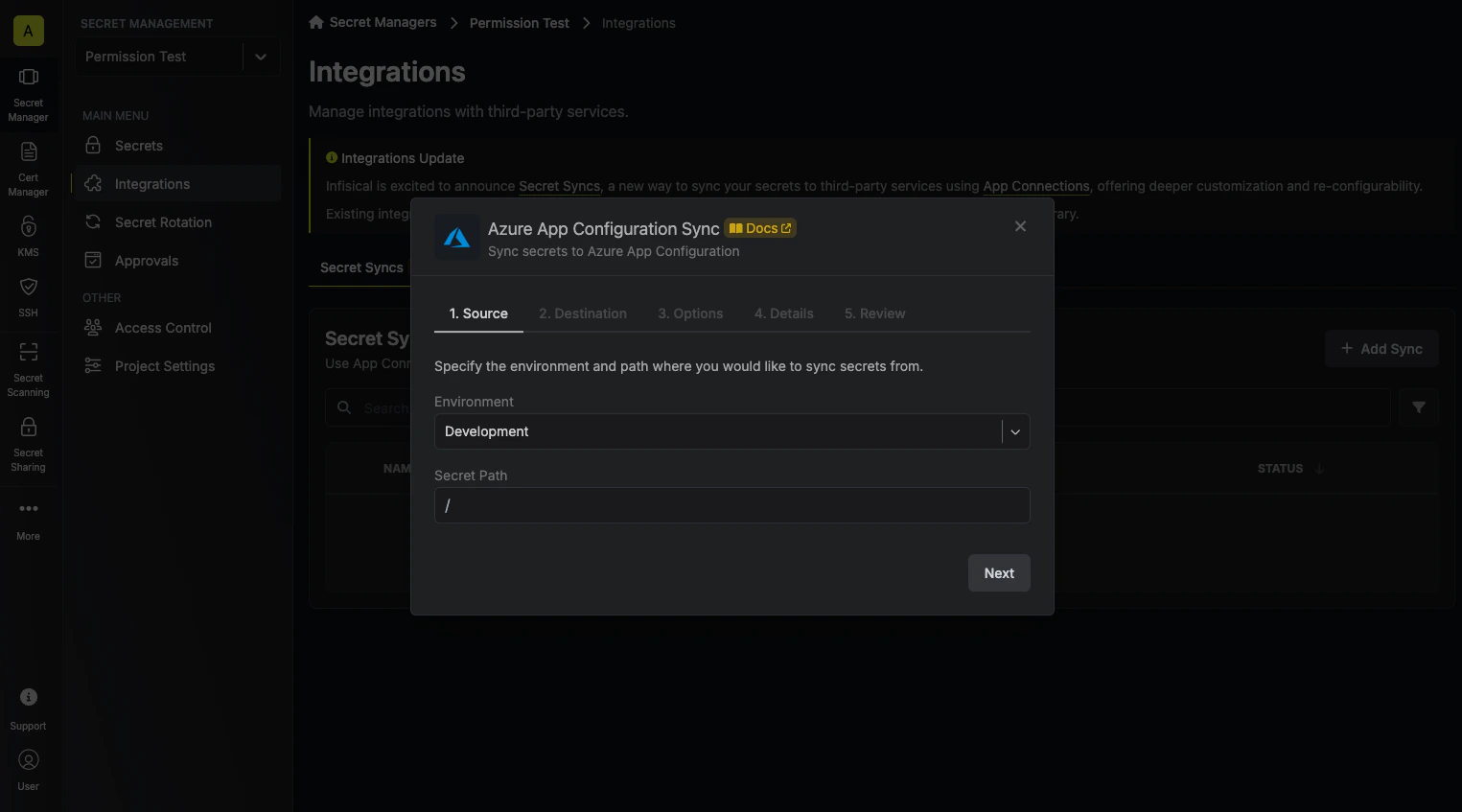1462x812 pixels.
Task: Click the Project Settings sliders icon
Action: (93, 366)
